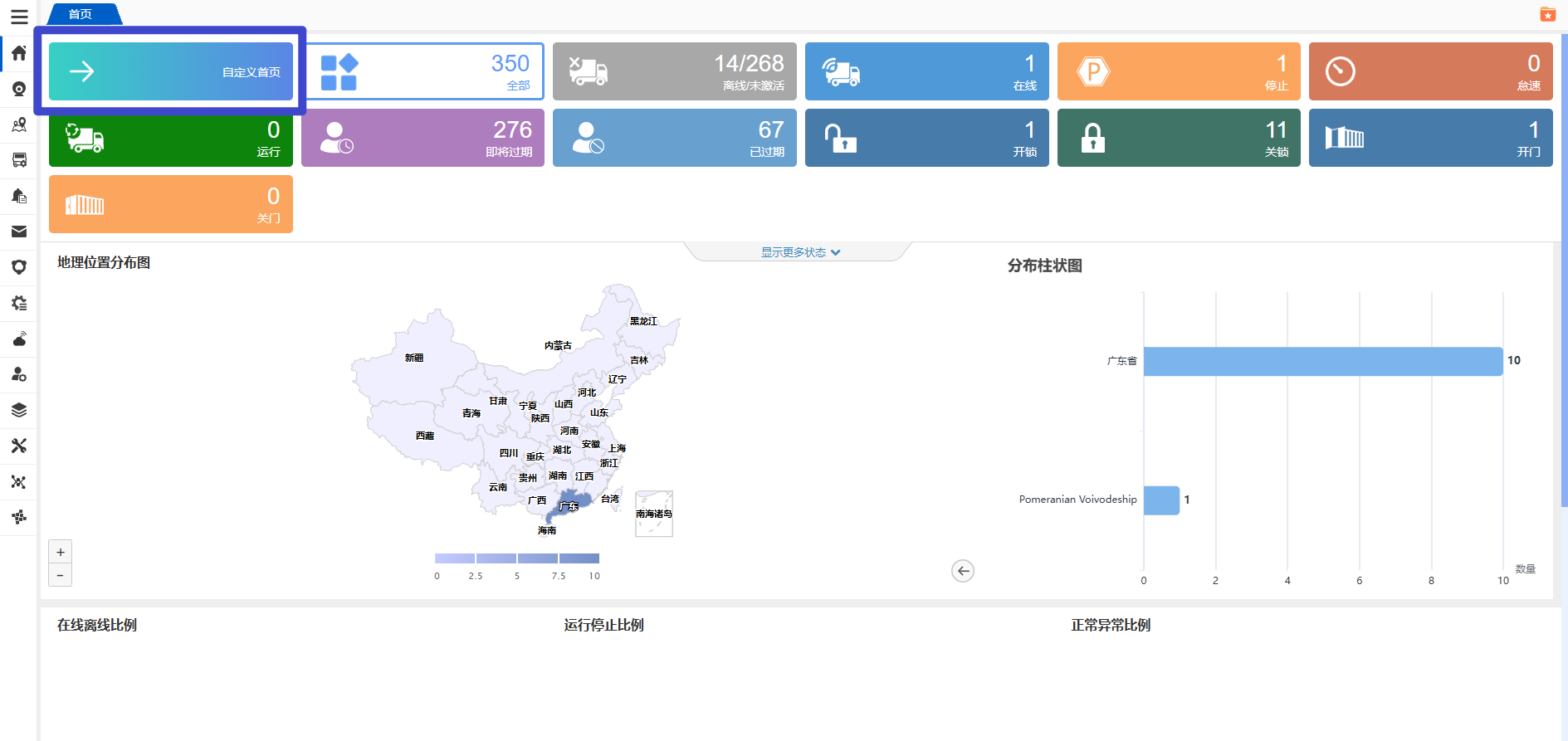This screenshot has width=1568, height=741.
Task: Click the map color legend scale bar
Action: tap(516, 558)
